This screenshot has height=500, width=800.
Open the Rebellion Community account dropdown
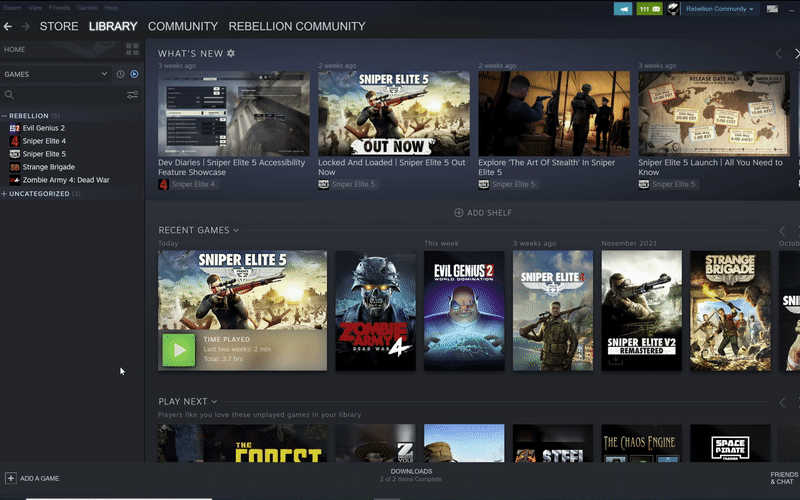(x=720, y=9)
